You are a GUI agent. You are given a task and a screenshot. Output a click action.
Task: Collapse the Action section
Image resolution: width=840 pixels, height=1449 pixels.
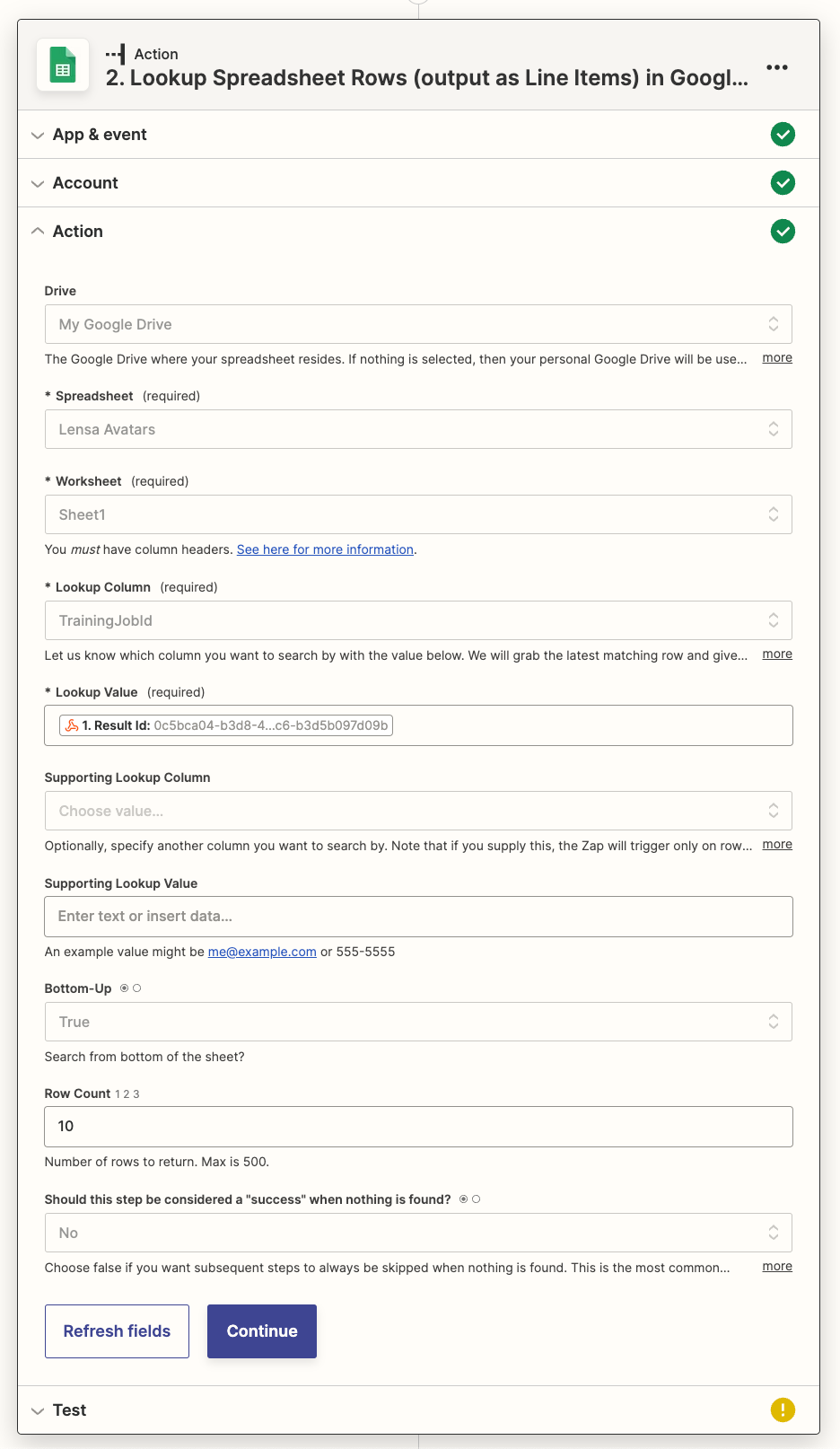(x=77, y=232)
